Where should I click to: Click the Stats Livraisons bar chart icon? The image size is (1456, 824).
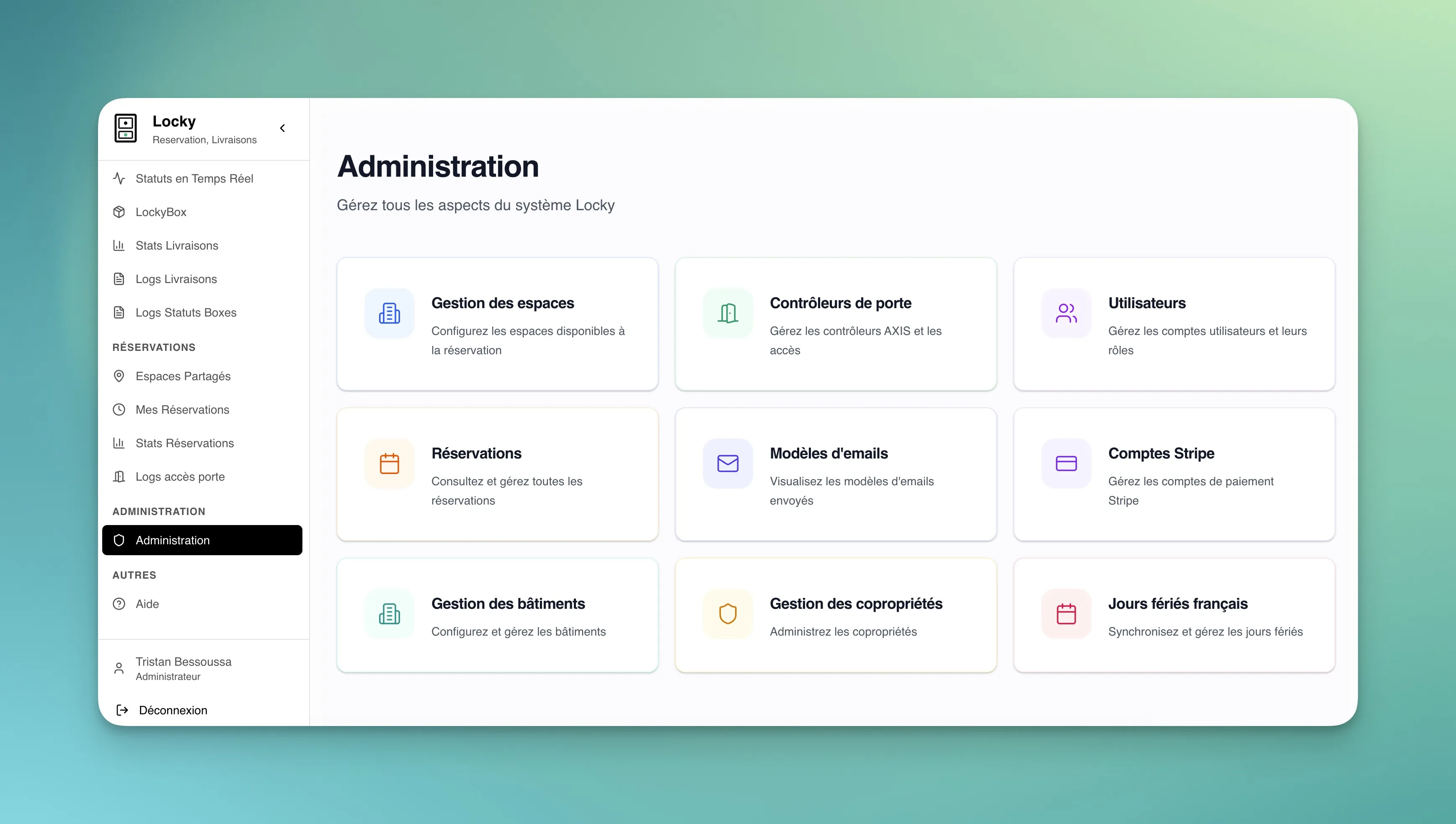[x=119, y=245]
